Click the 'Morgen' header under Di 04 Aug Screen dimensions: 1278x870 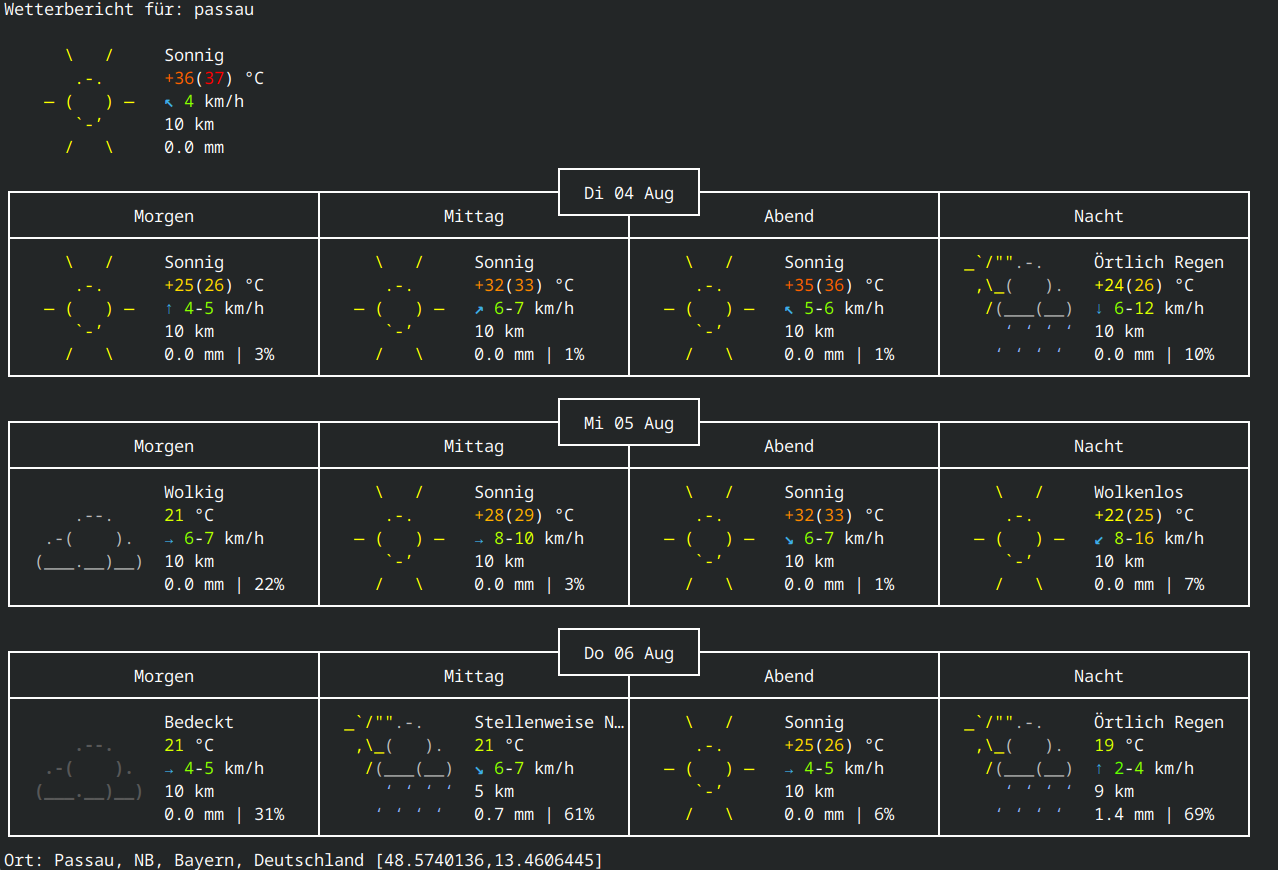tap(164, 216)
